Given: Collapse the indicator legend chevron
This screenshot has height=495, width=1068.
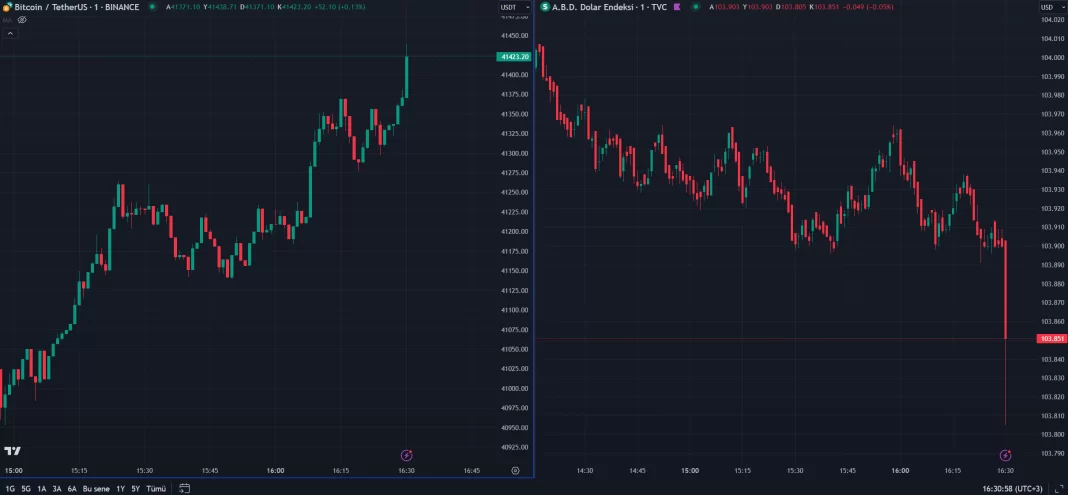Looking at the screenshot, I should (x=10, y=33).
